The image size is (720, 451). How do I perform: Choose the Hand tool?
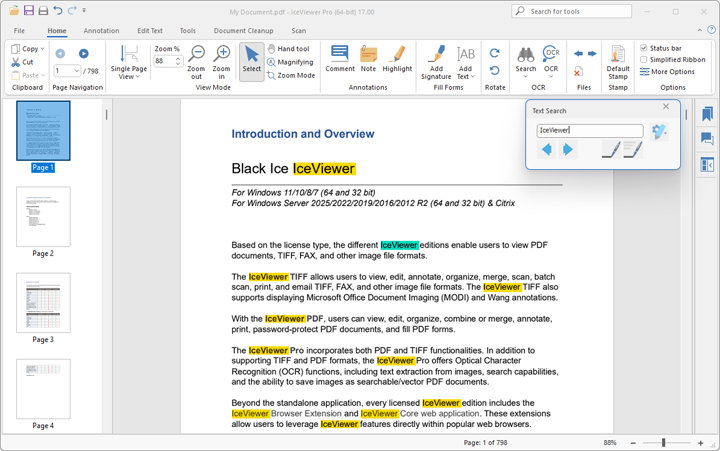pos(289,49)
